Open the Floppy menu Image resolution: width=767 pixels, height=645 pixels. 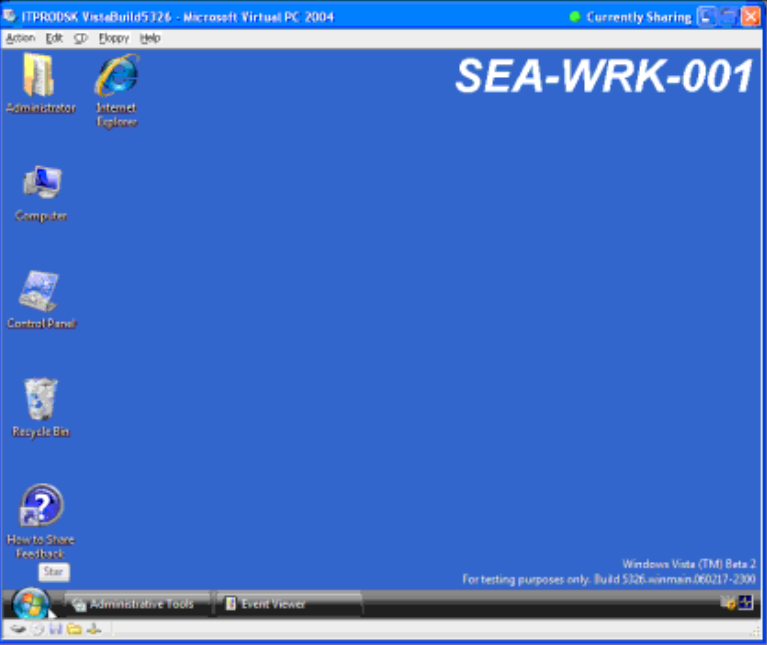114,38
